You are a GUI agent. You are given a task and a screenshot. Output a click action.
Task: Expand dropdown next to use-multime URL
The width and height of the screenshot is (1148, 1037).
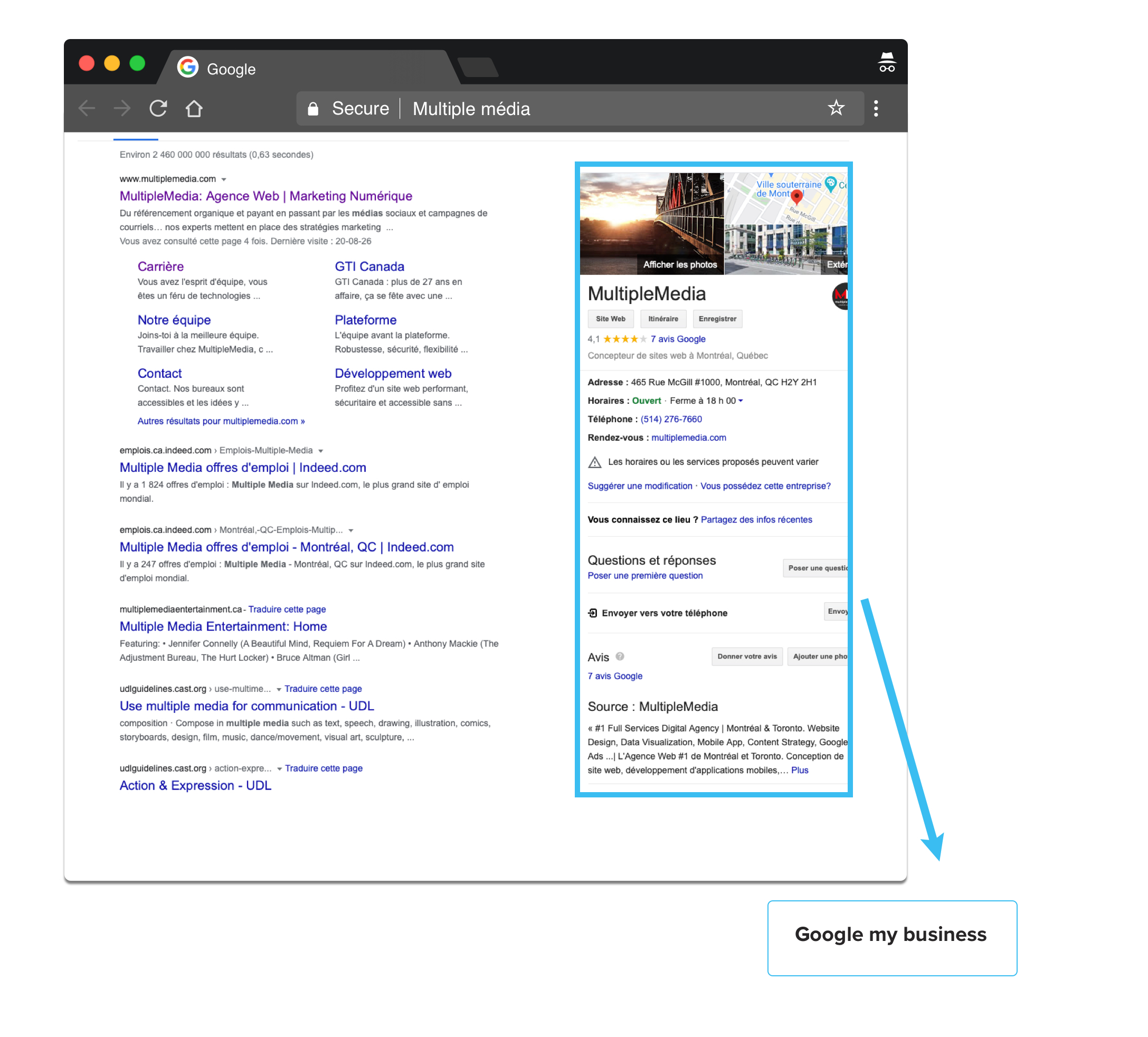point(279,690)
